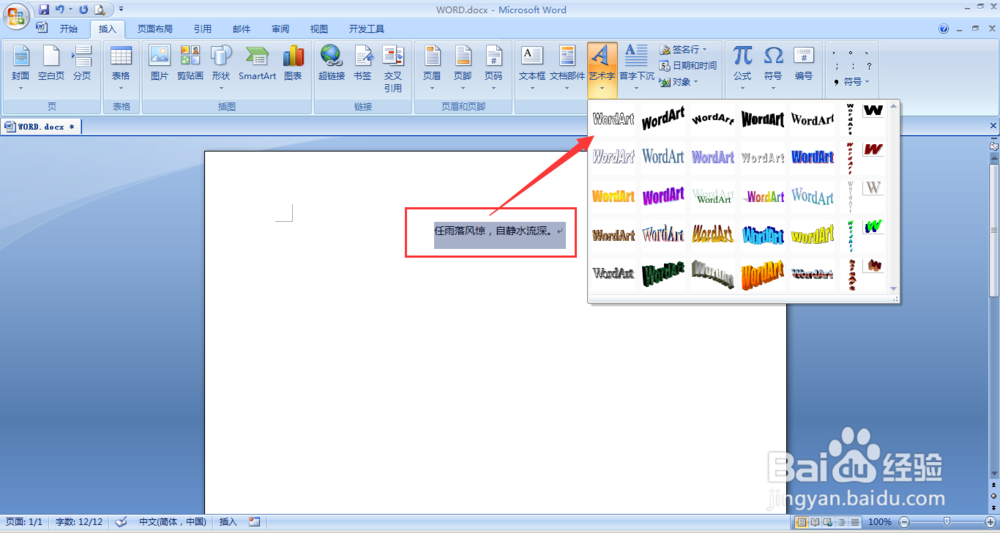This screenshot has width=1000, height=533.
Task: Open Quick Access Toolbar customize arrow
Action: coord(121,10)
